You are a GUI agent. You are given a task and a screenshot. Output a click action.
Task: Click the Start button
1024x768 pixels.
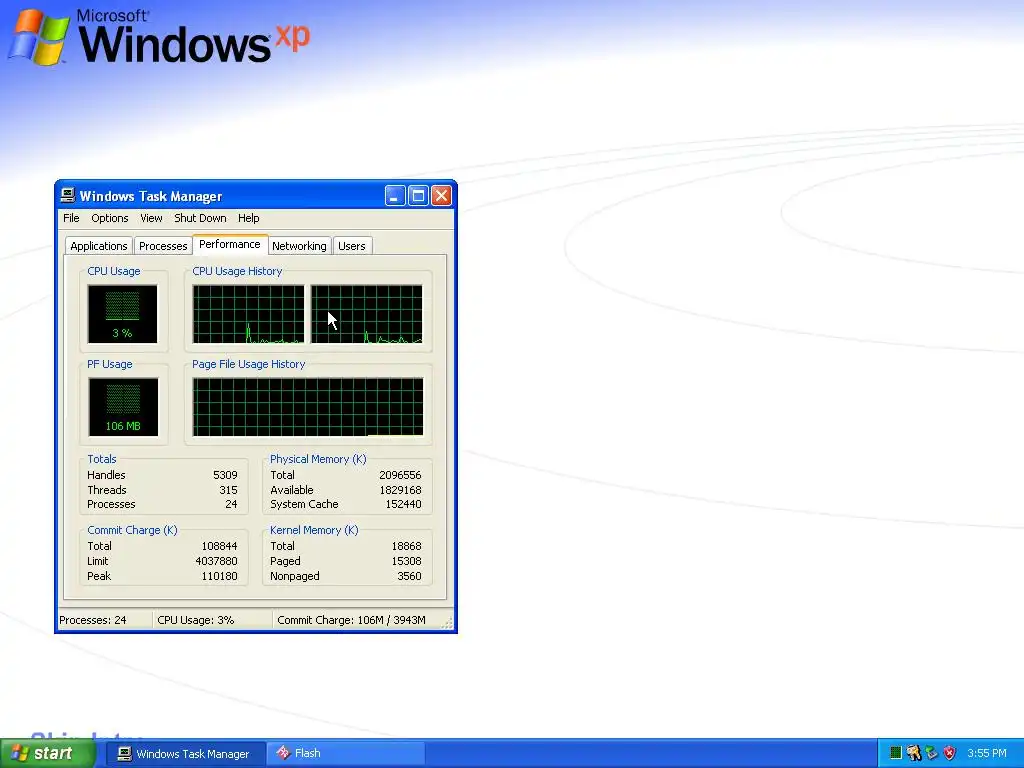(x=47, y=753)
